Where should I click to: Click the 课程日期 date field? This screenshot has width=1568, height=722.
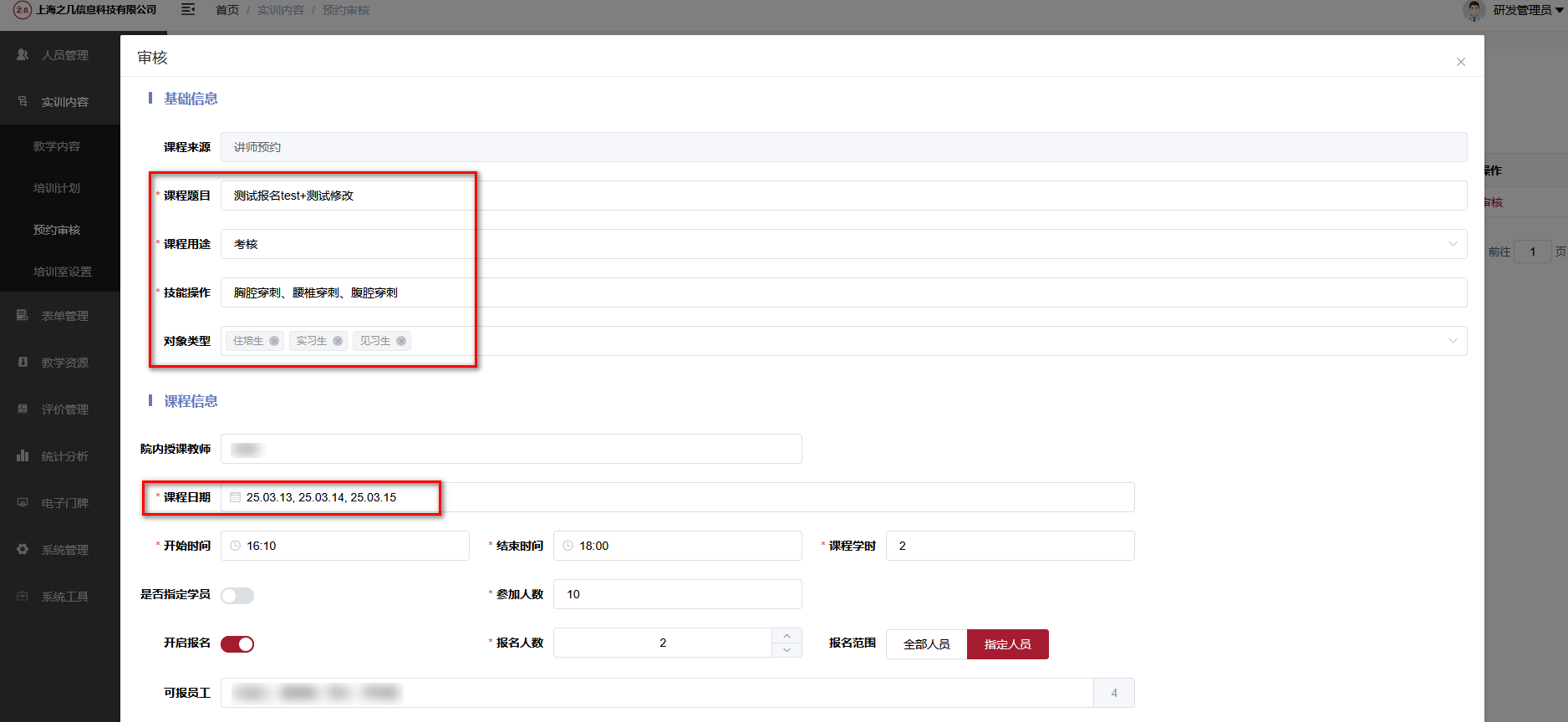click(678, 497)
